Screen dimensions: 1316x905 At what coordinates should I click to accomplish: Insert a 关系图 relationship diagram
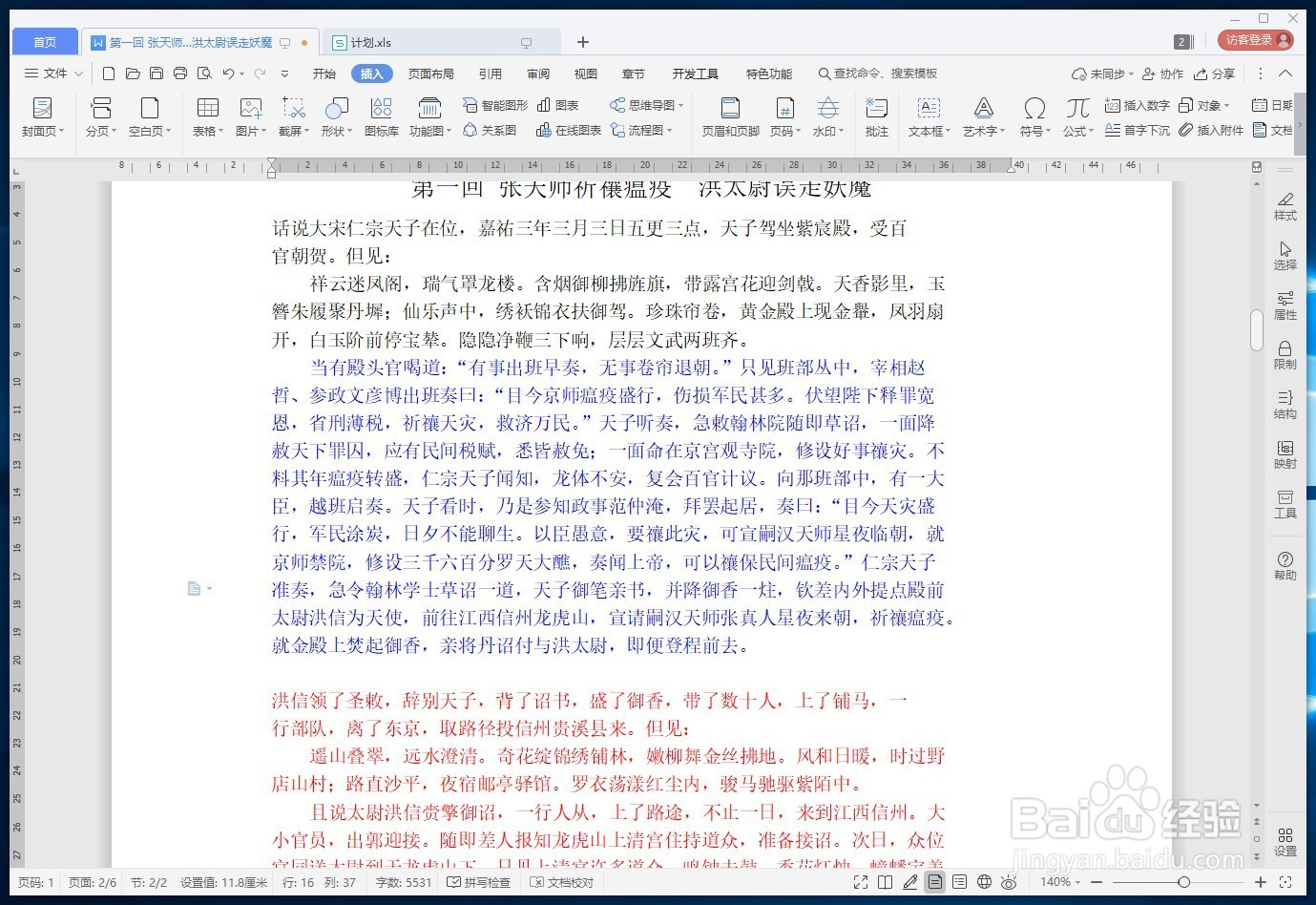pos(490,130)
